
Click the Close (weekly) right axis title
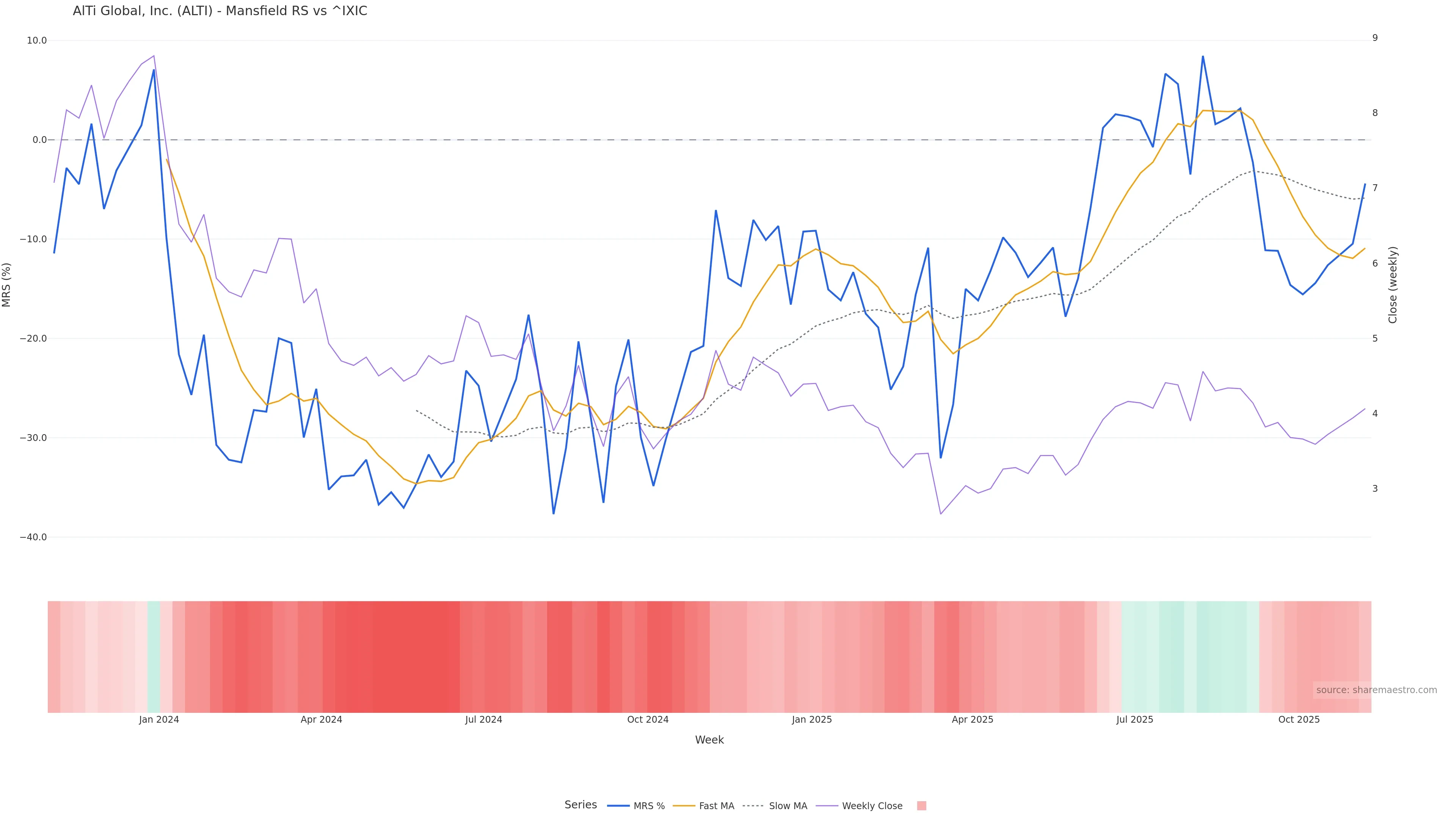point(1393,285)
